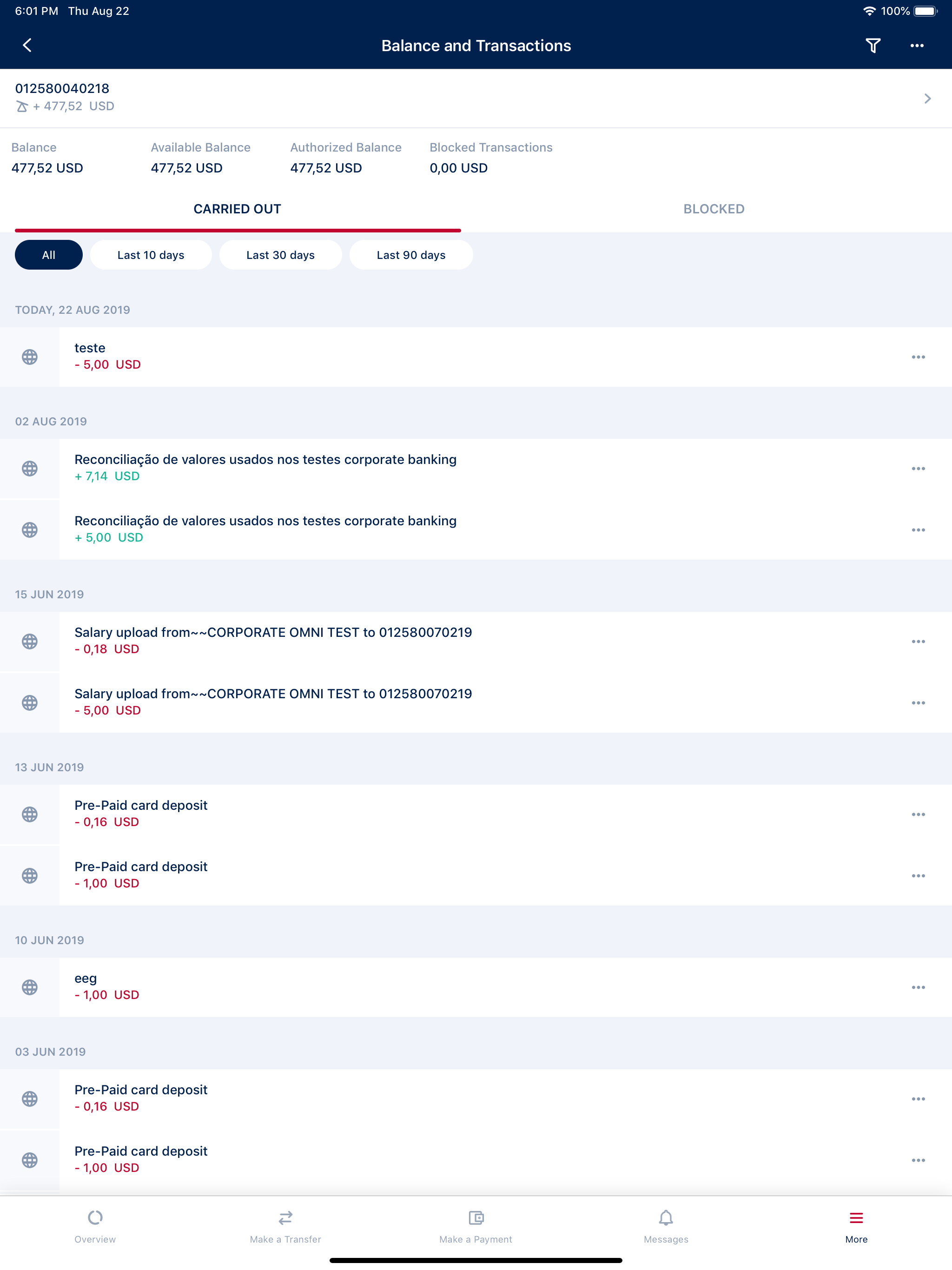
Task: Tap the TODAY, 22 AUG 2019 header
Action: click(73, 310)
